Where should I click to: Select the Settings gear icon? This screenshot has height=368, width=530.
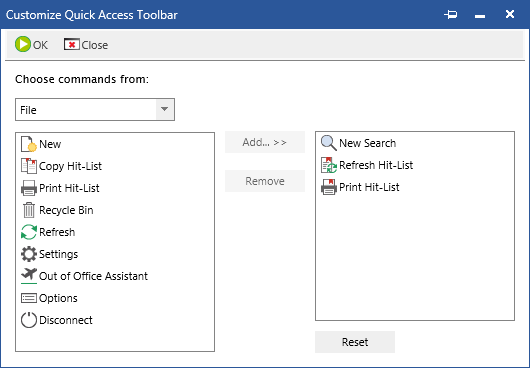point(29,254)
